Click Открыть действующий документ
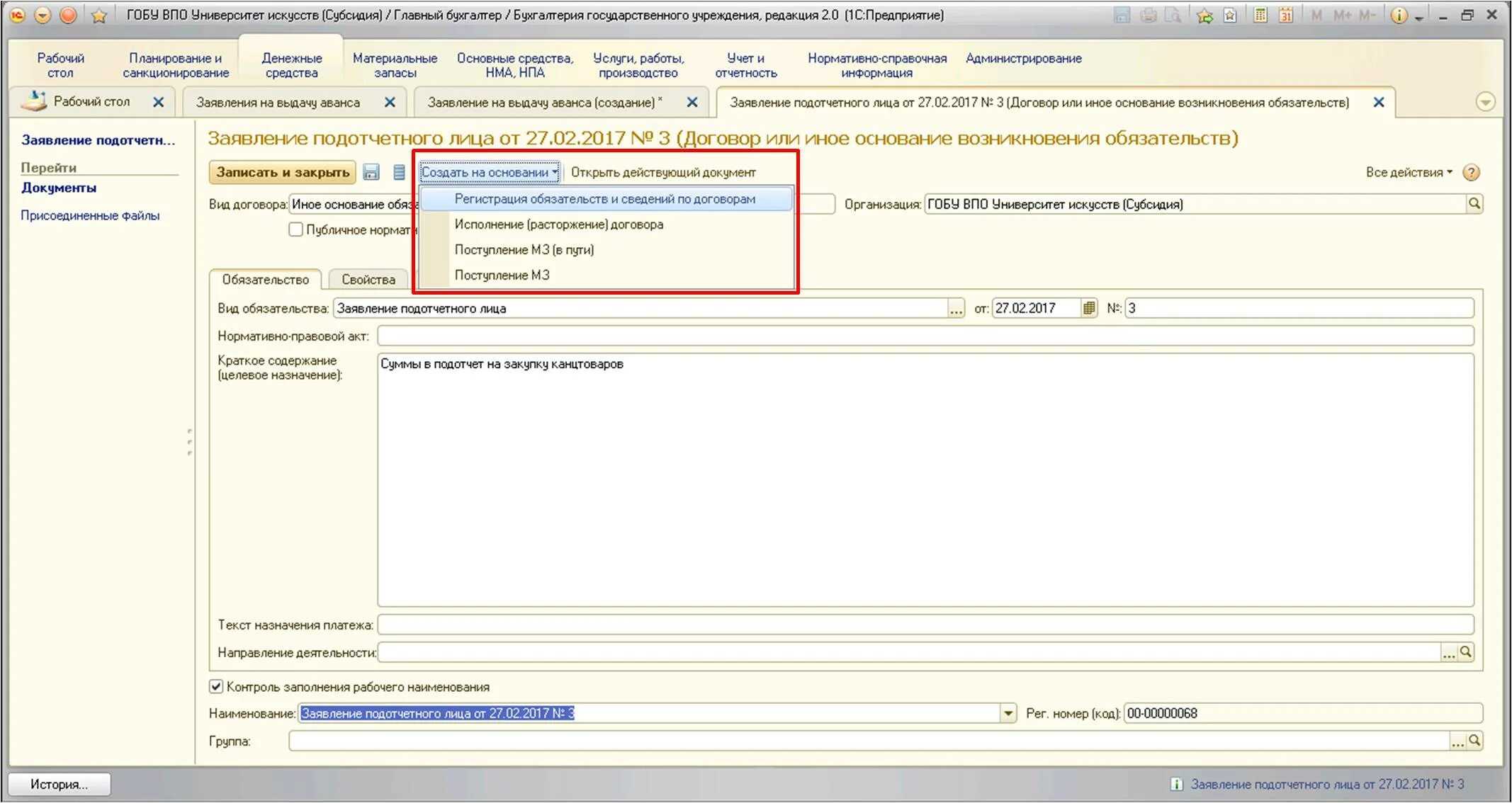1512x803 pixels. 663,172
